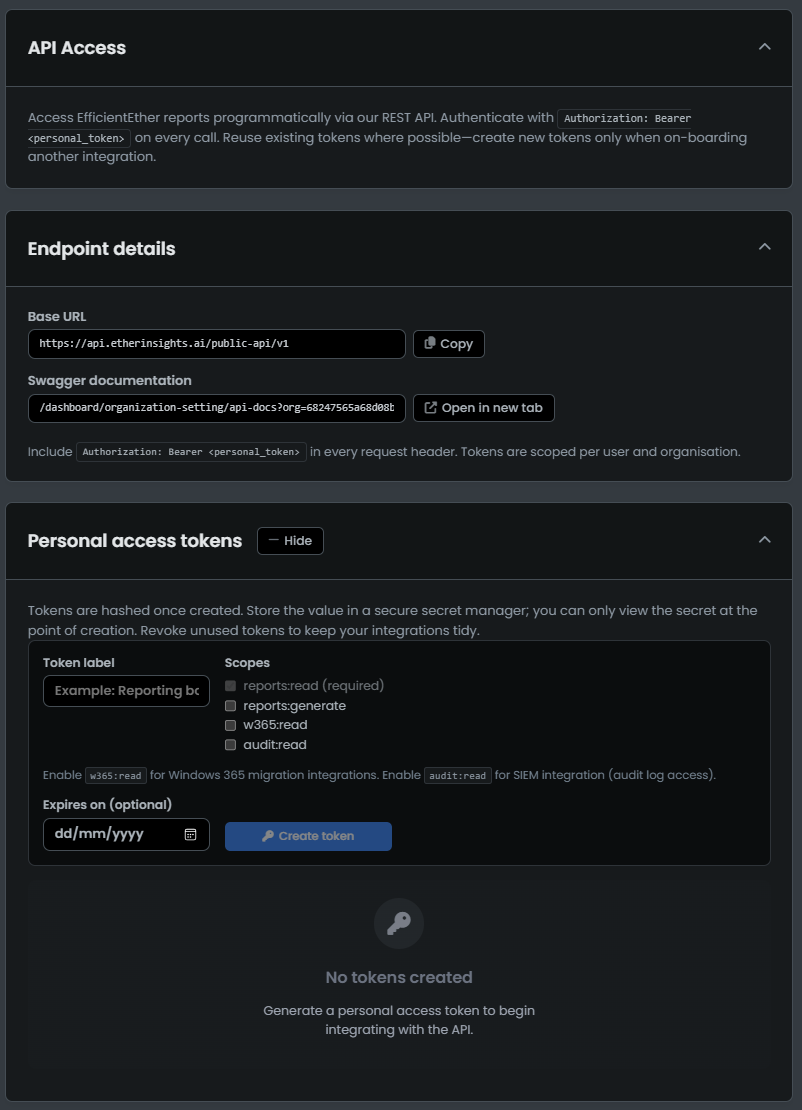The width and height of the screenshot is (802, 1110).
Task: Check the audit:read scope
Action: point(230,745)
